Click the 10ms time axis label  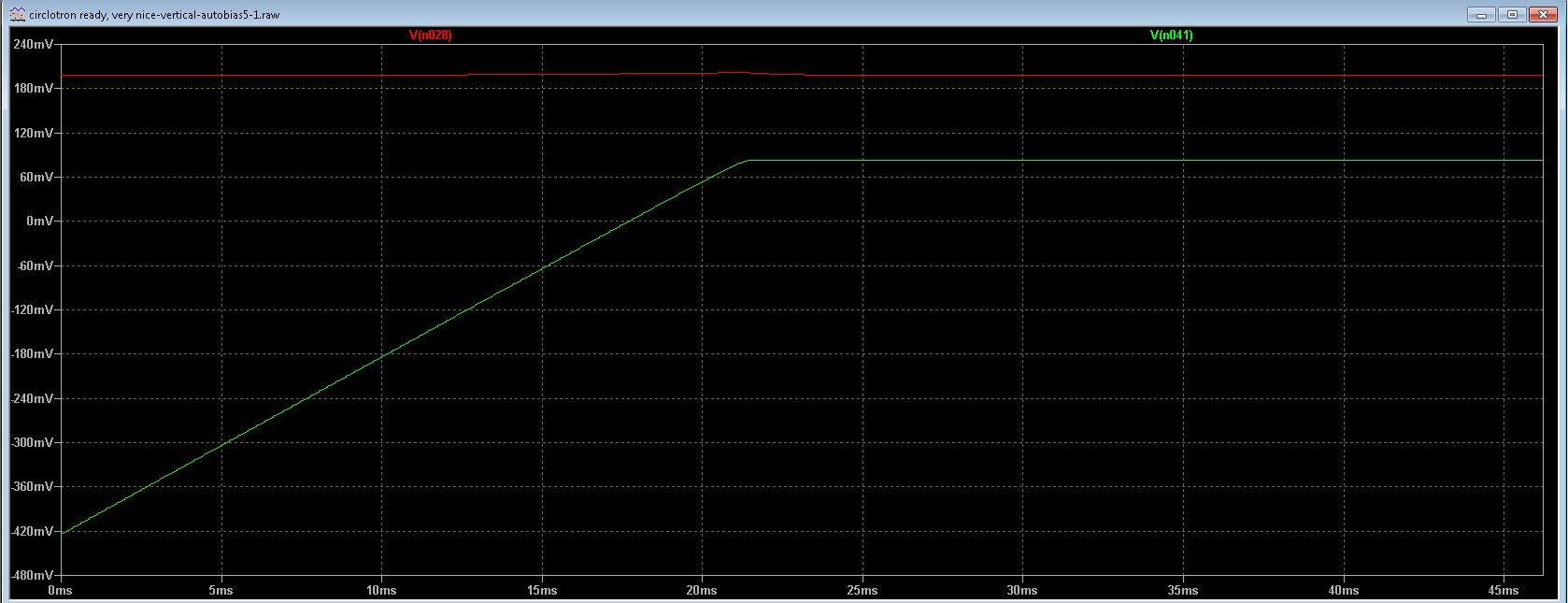pos(381,591)
